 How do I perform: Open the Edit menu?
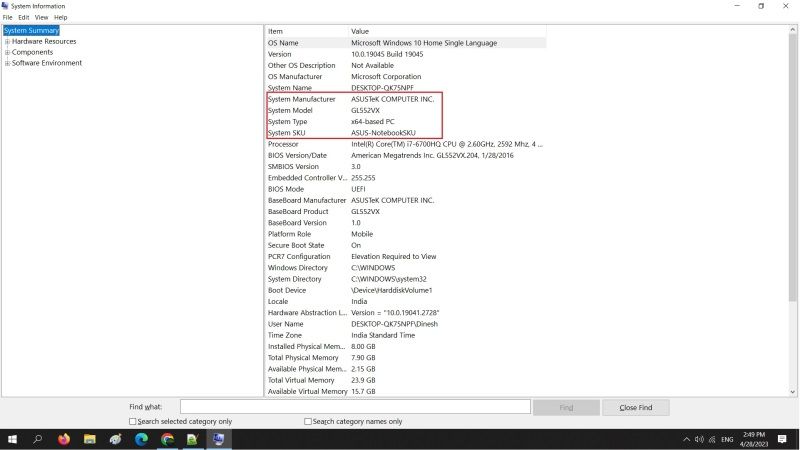pos(23,17)
